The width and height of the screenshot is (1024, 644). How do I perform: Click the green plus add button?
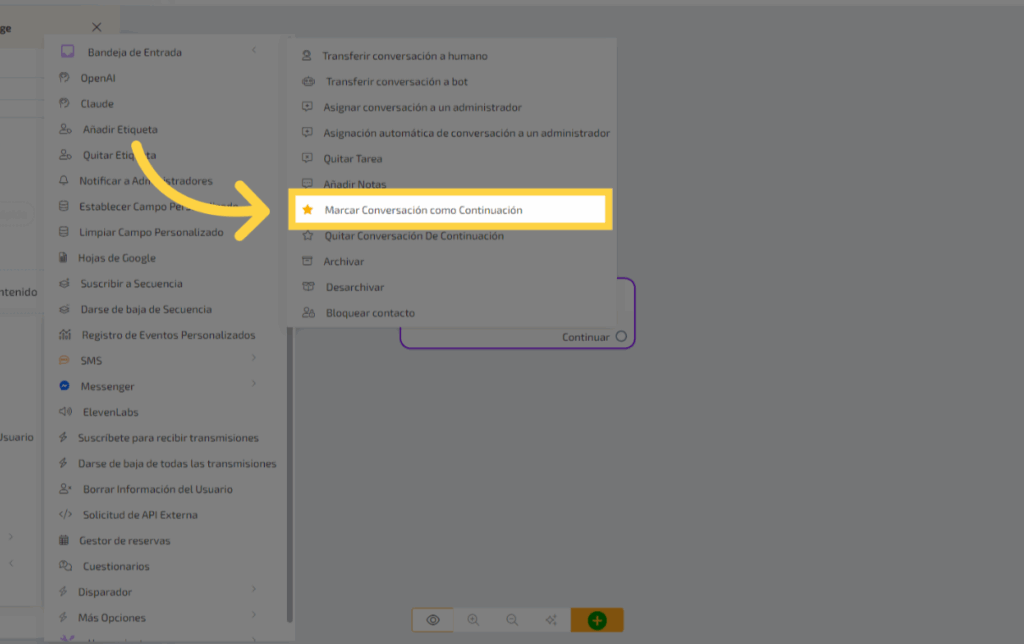click(x=597, y=620)
